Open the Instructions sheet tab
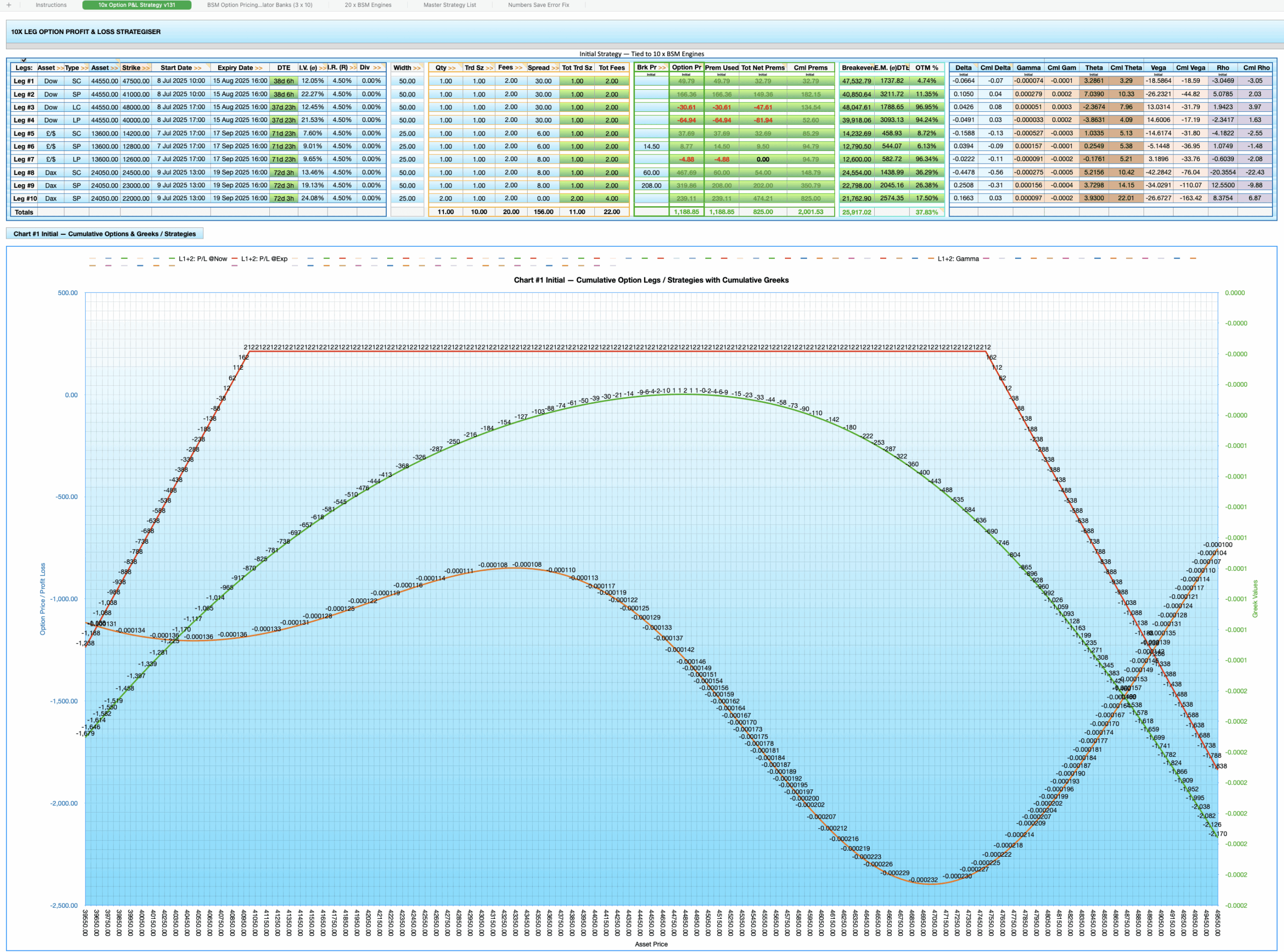Viewport: 1284px width, 952px height. tap(51, 5)
